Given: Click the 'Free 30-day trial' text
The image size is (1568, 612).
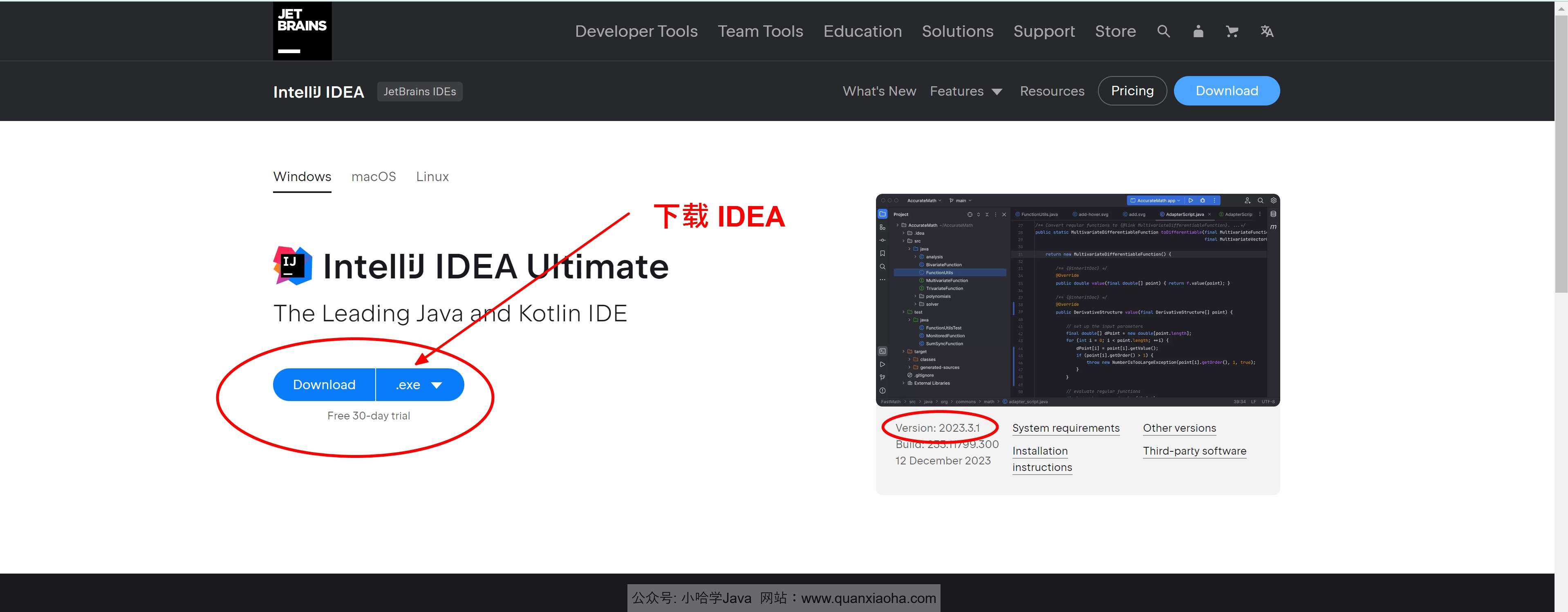Looking at the screenshot, I should tap(369, 416).
